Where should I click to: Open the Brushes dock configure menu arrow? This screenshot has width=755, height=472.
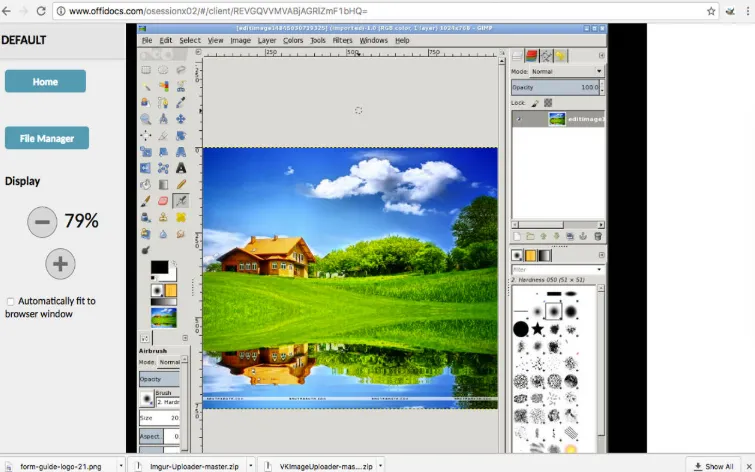[601, 255]
